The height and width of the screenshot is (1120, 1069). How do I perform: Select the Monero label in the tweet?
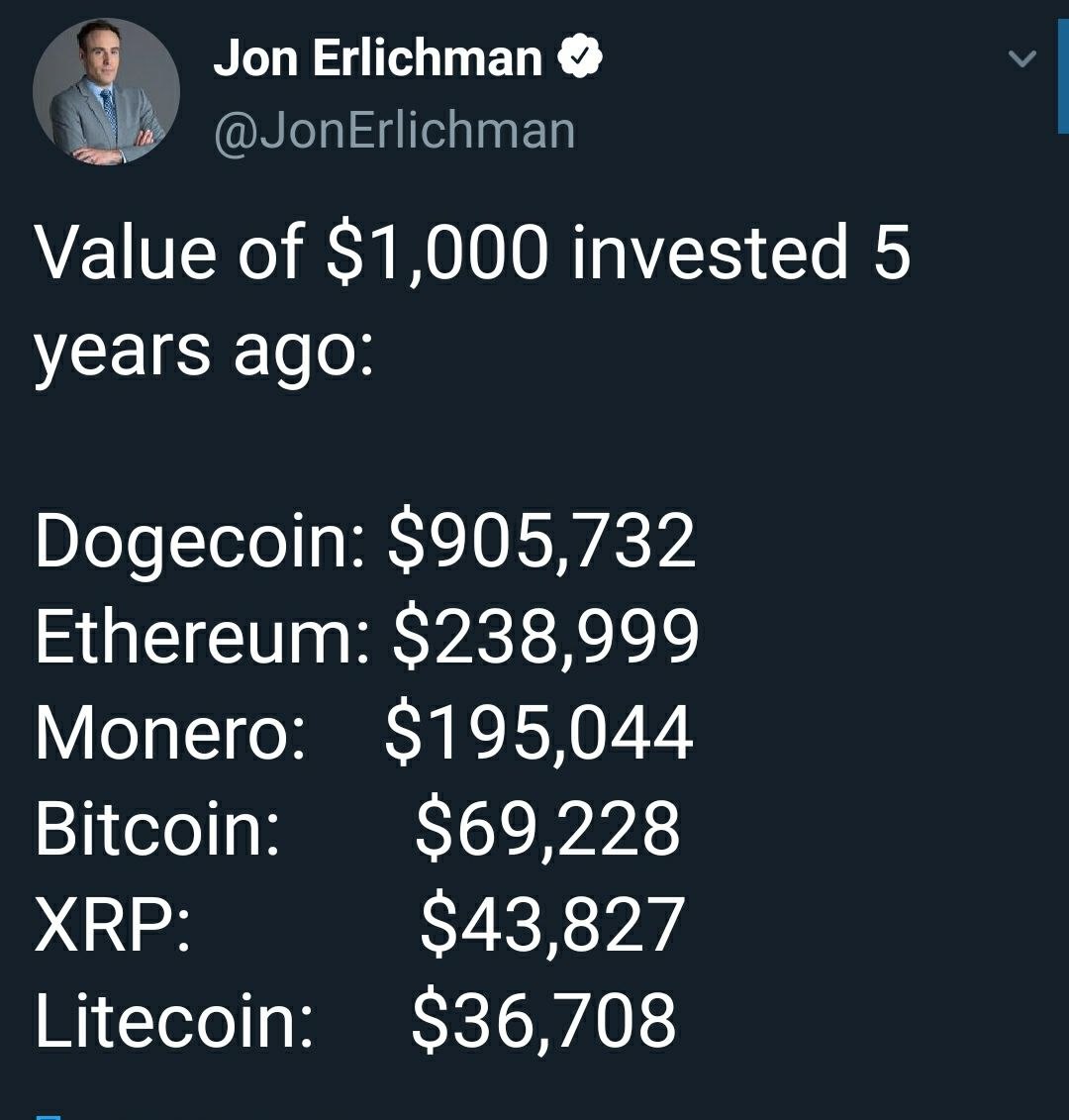point(170,734)
